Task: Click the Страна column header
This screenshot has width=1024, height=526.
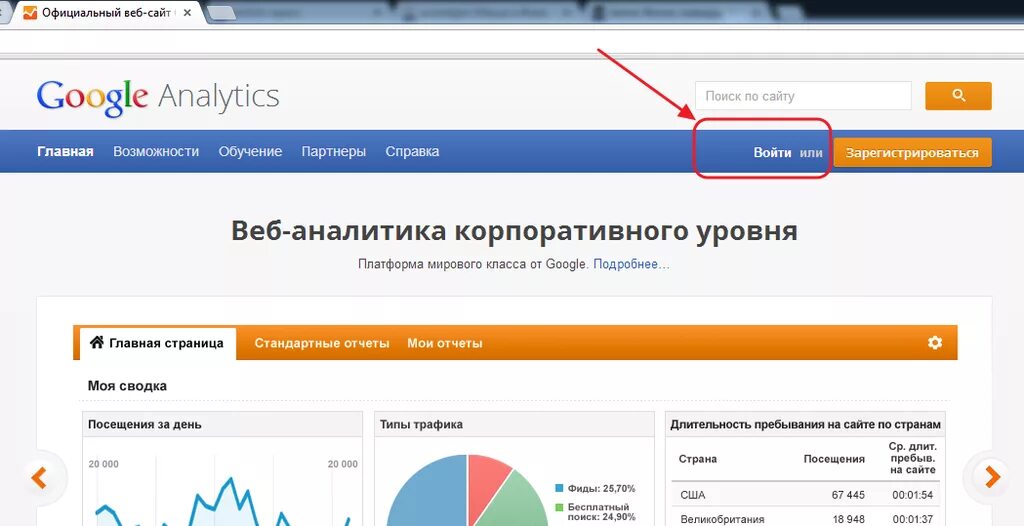Action: 697,459
